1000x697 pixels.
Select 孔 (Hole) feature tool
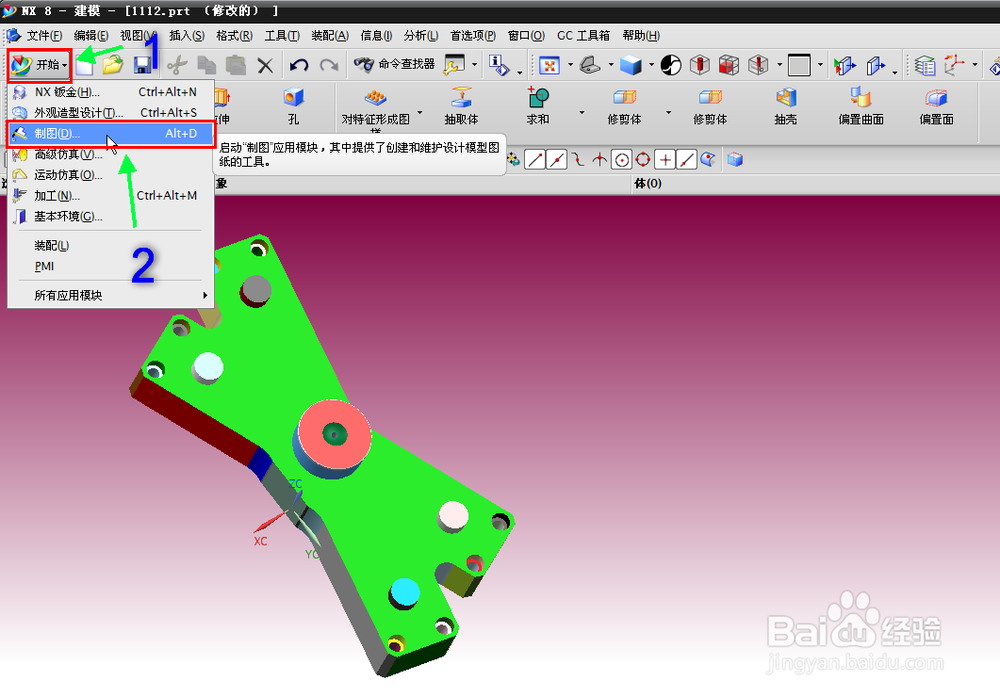click(x=293, y=106)
